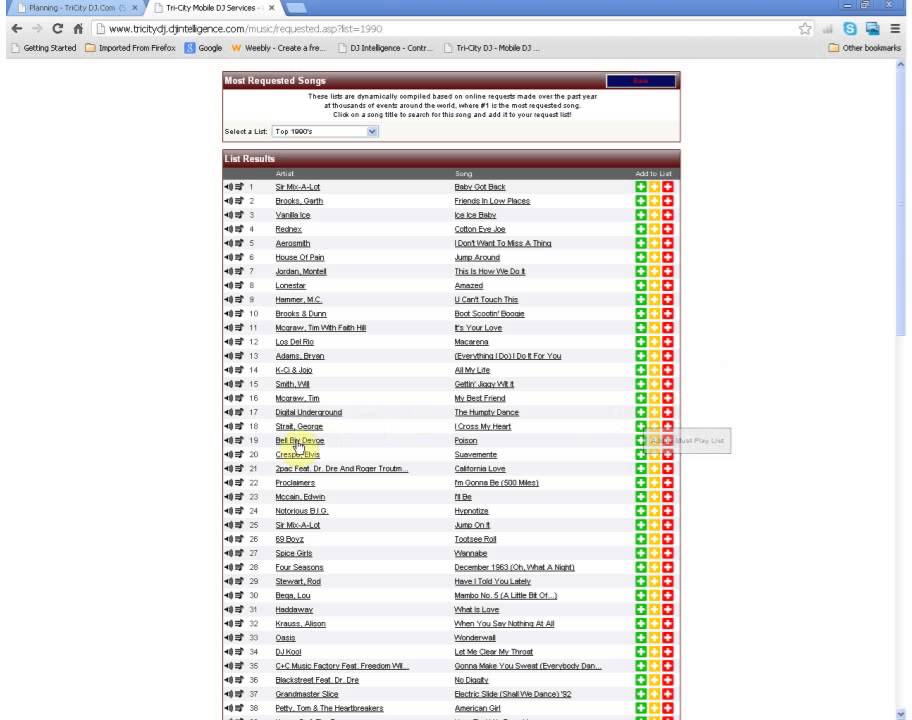Click the browser back arrow
This screenshot has width=912, height=720.
point(17,28)
